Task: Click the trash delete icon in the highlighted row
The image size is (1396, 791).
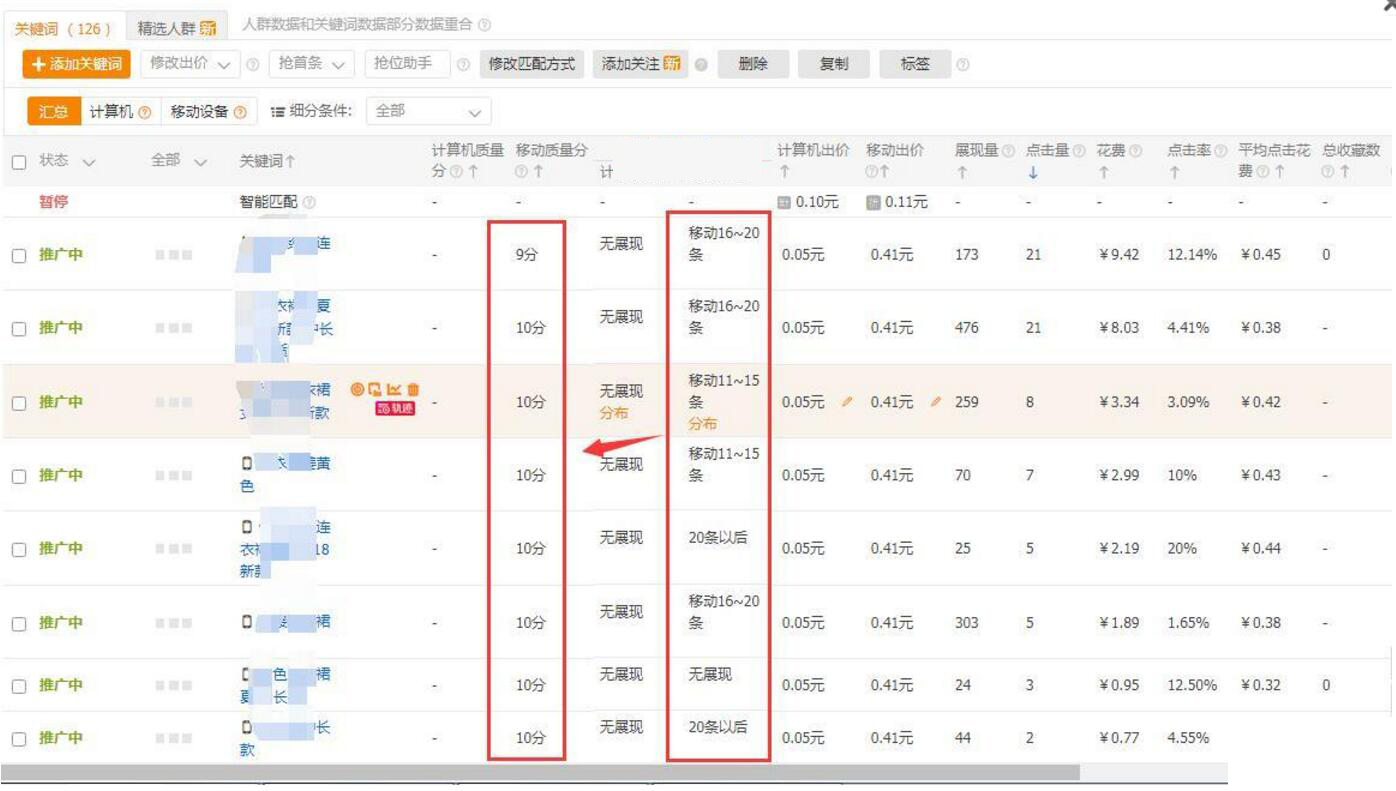Action: (x=413, y=389)
